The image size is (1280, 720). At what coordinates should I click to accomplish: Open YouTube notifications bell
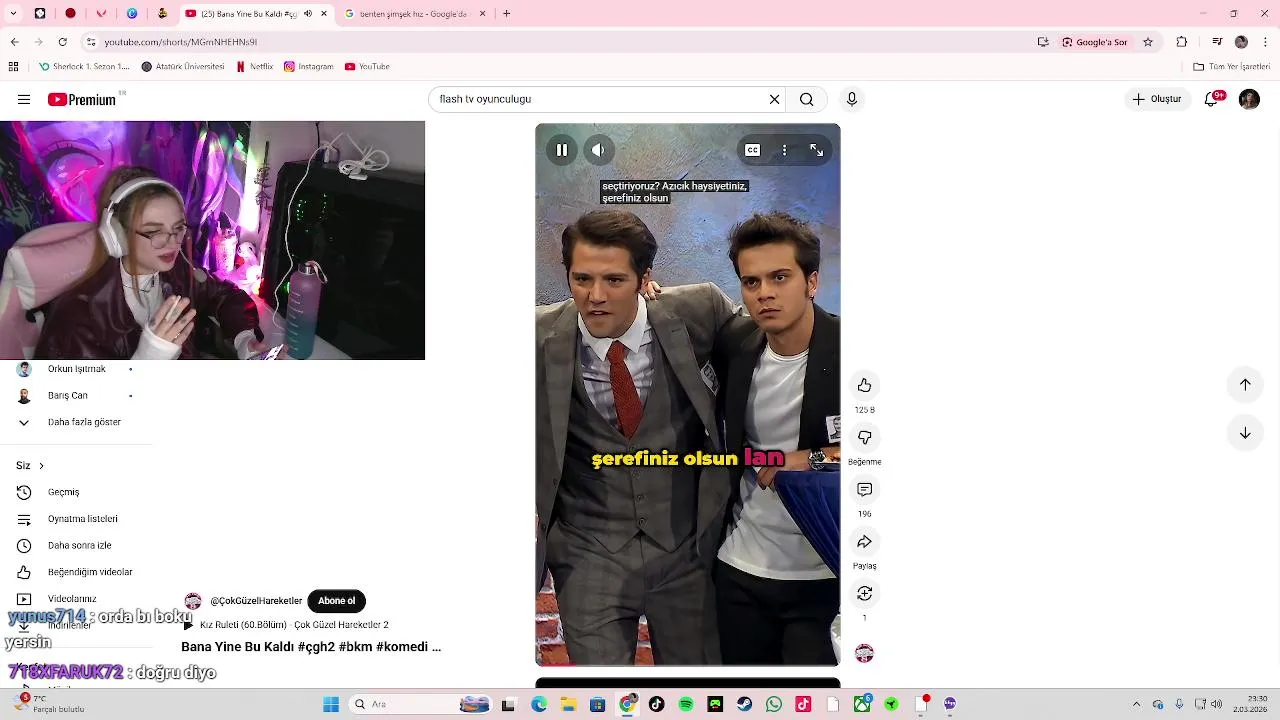(x=1212, y=99)
